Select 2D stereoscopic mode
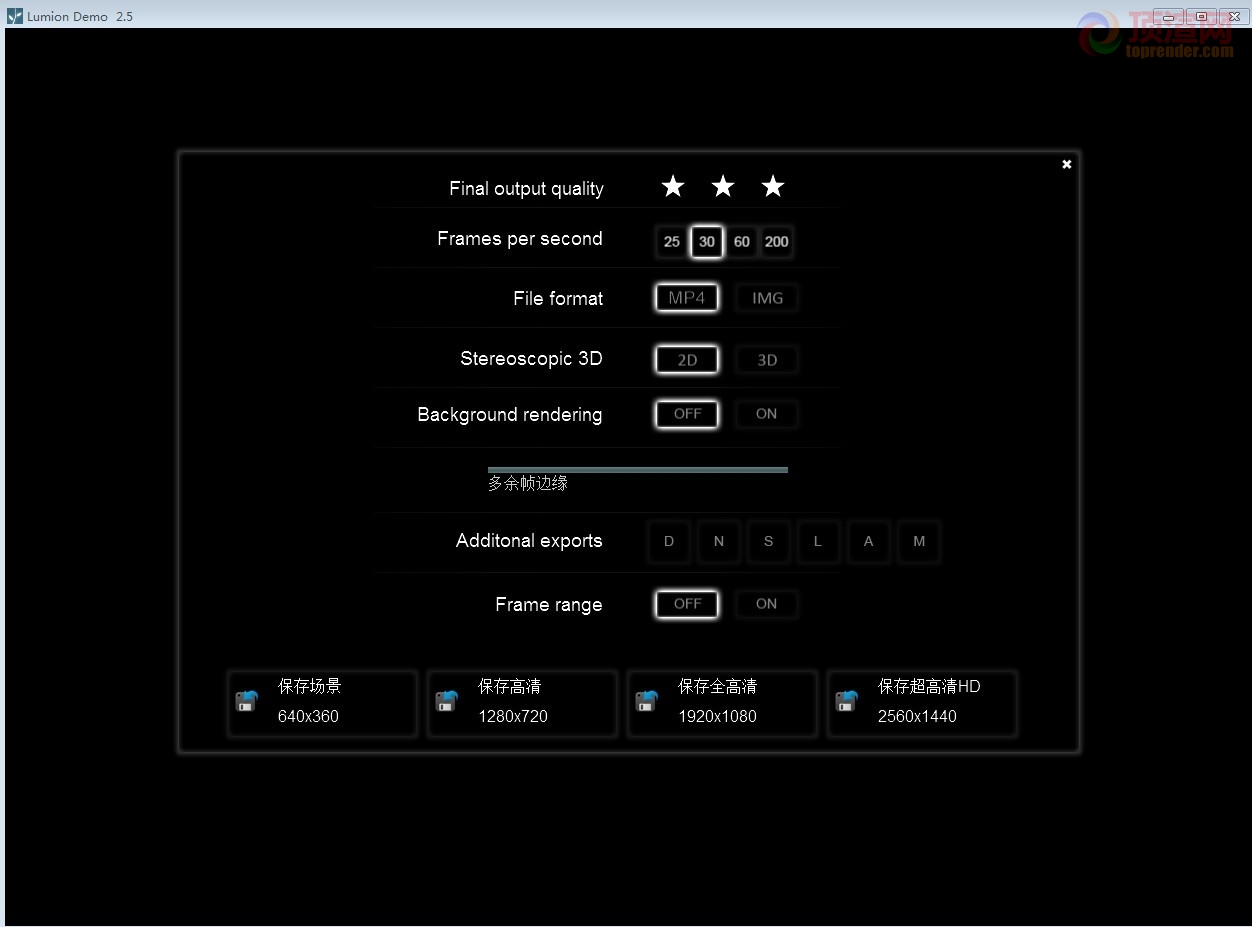This screenshot has height=927, width=1252. (x=687, y=360)
